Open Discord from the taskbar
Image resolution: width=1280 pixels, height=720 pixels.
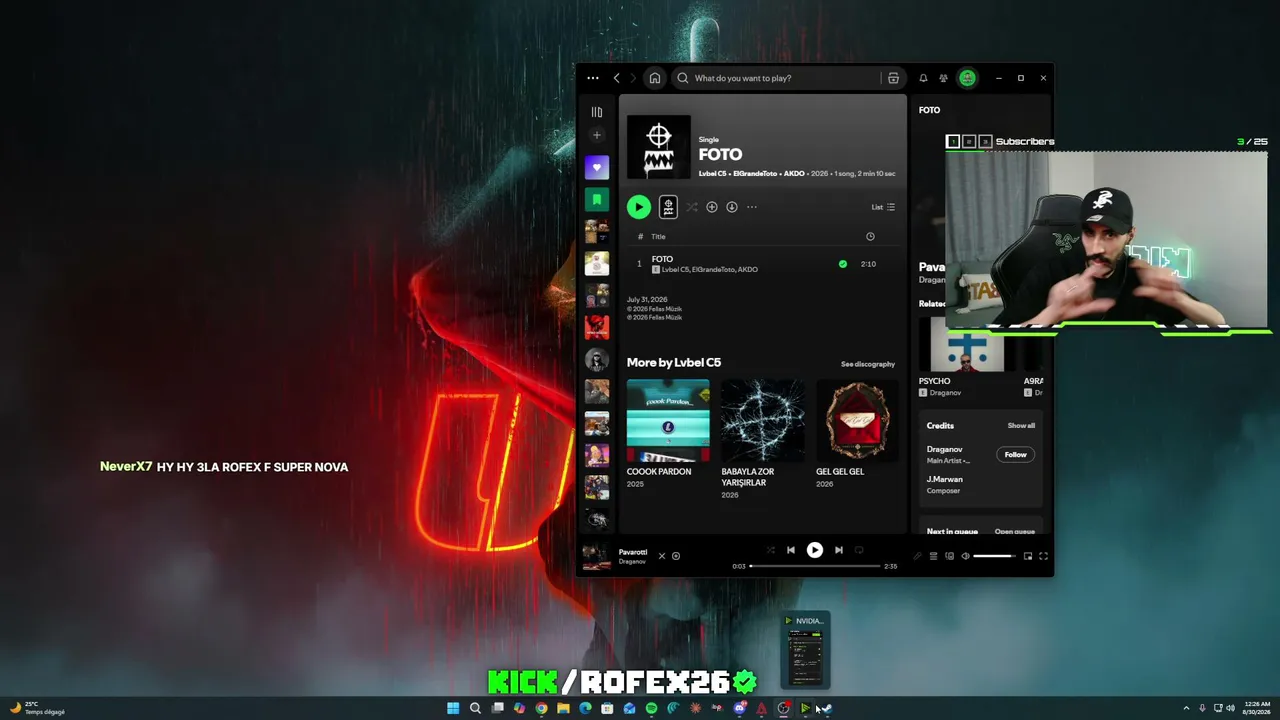739,708
